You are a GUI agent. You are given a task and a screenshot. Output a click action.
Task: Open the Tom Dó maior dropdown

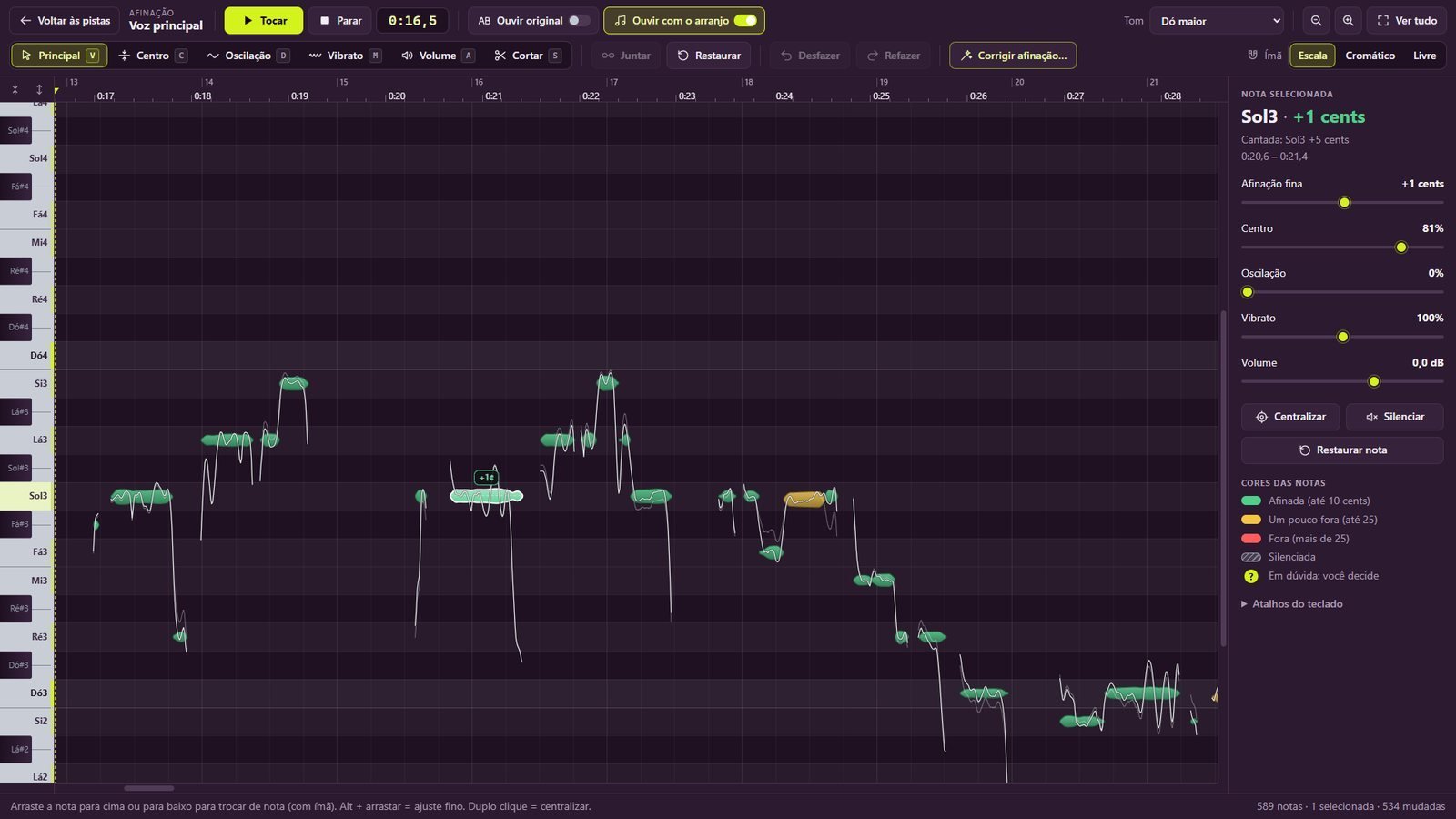tap(1217, 20)
